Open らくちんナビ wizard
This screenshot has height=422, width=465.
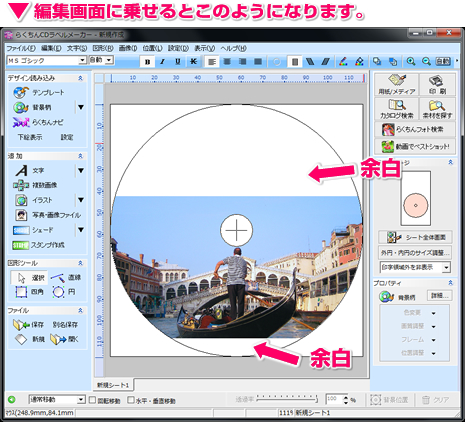[38, 122]
